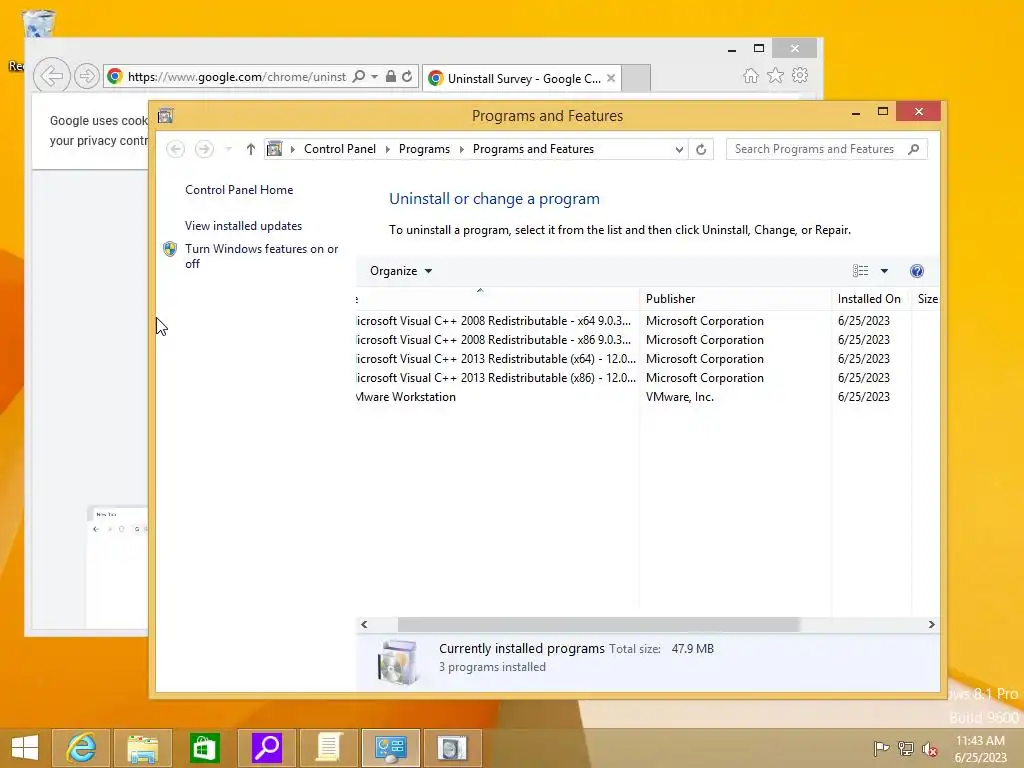1024x768 pixels.
Task: Click the purple Search taskbar icon
Action: coord(266,748)
